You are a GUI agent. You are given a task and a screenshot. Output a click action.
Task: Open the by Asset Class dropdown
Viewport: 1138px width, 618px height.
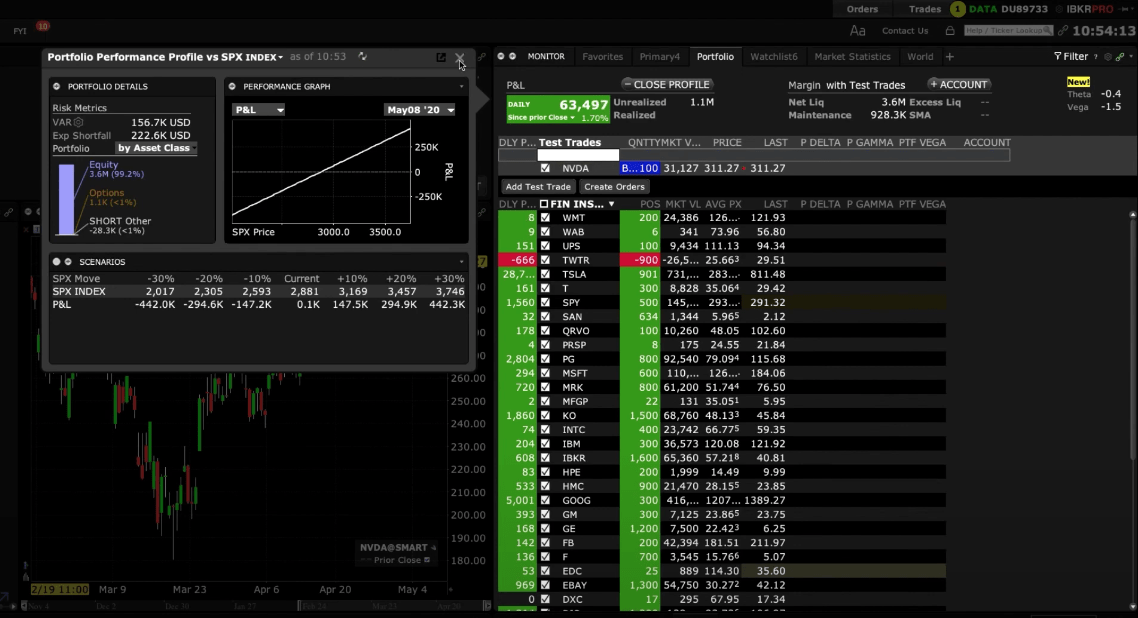(157, 148)
